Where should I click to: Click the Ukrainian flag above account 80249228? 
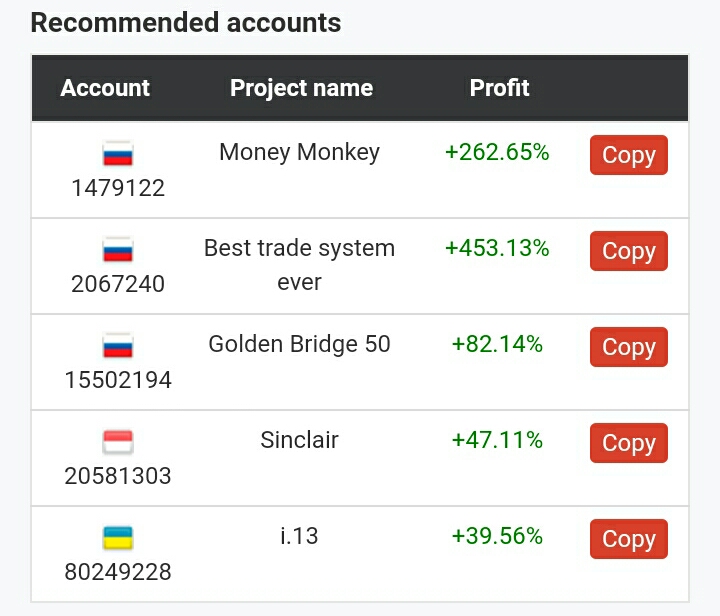click(118, 538)
